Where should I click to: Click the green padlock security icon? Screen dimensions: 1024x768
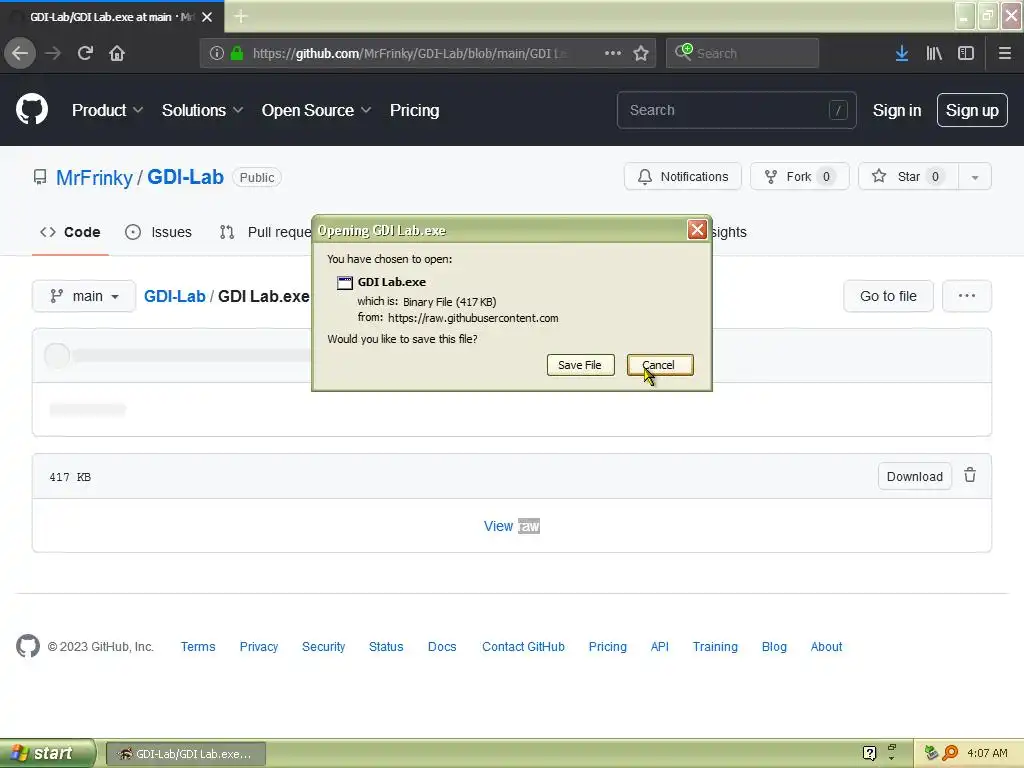tap(237, 53)
